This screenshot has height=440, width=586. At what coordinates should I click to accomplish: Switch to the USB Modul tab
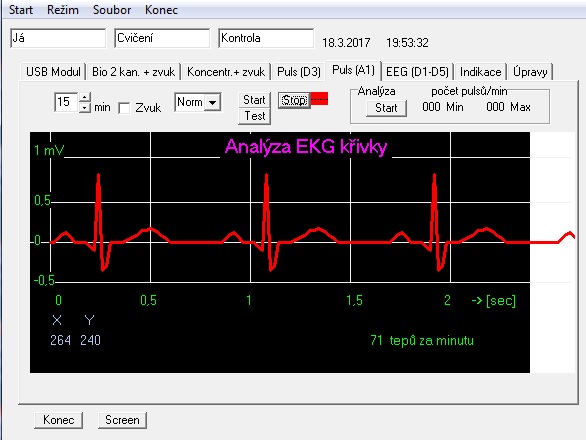point(53,71)
